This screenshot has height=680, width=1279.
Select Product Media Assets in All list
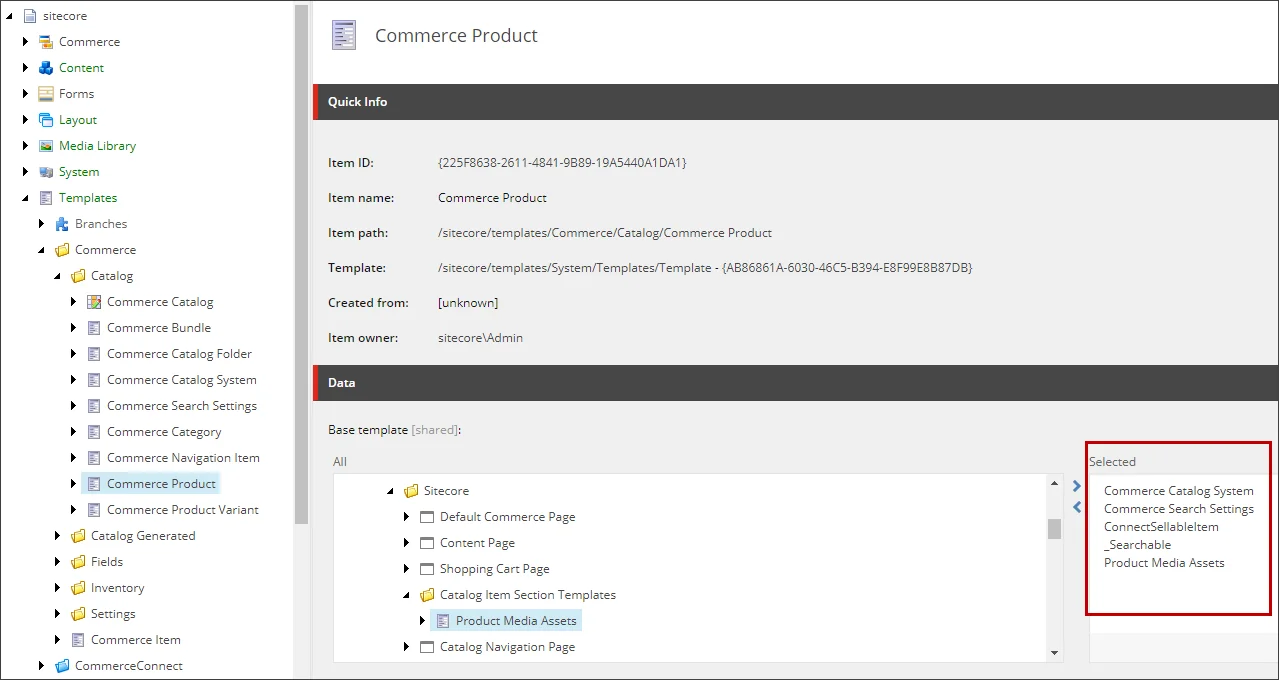(516, 621)
